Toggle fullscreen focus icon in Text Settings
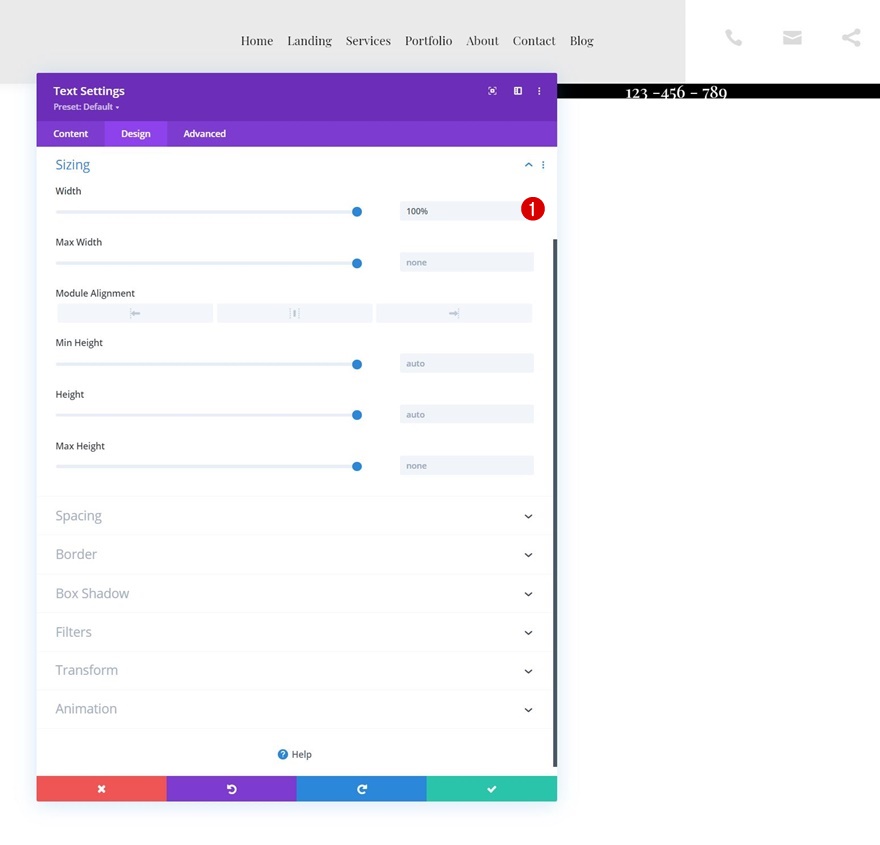The image size is (880, 845). pos(492,91)
